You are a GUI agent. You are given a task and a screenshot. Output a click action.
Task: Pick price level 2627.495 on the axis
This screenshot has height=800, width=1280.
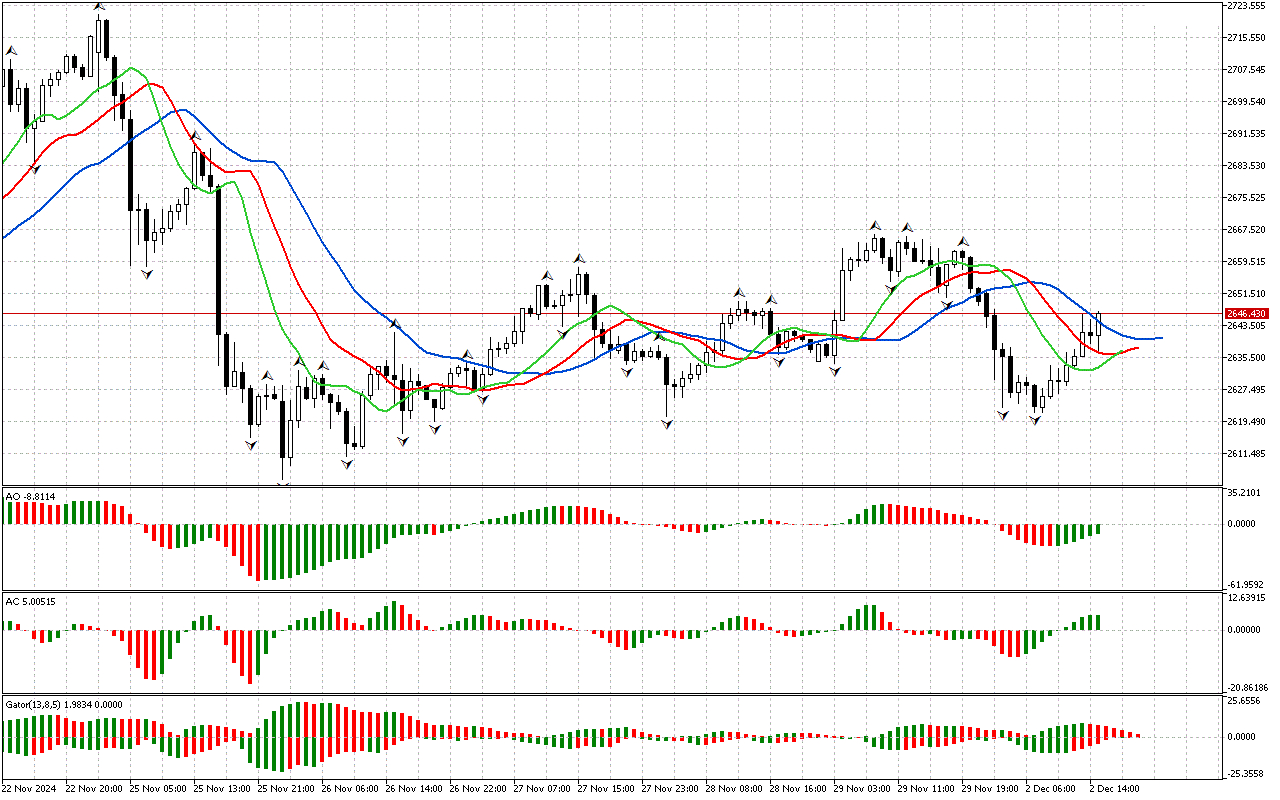(1247, 390)
